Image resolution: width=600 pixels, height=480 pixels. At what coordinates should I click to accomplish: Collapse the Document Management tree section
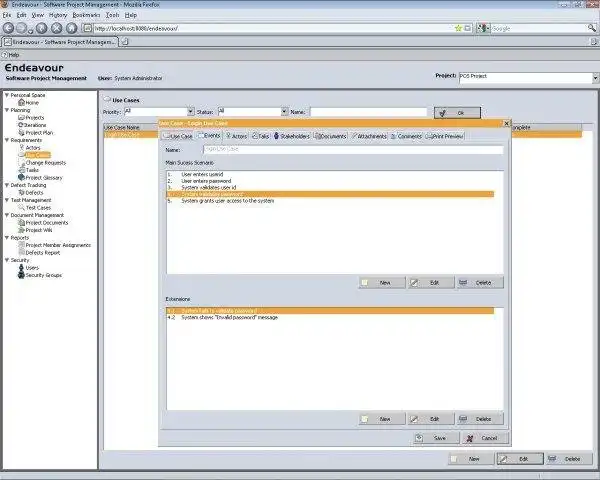coord(7,215)
